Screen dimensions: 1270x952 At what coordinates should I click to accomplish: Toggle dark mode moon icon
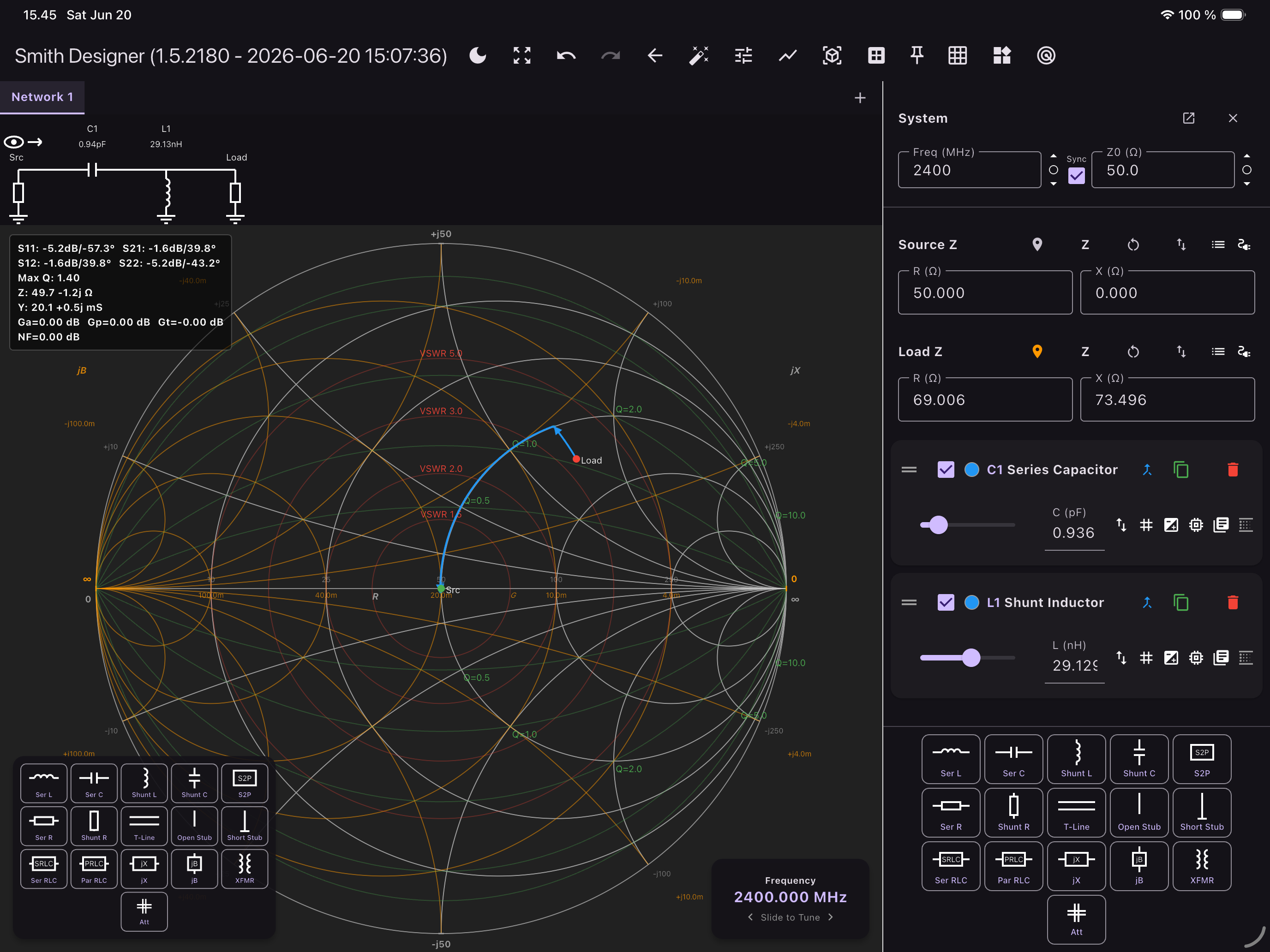pos(478,56)
